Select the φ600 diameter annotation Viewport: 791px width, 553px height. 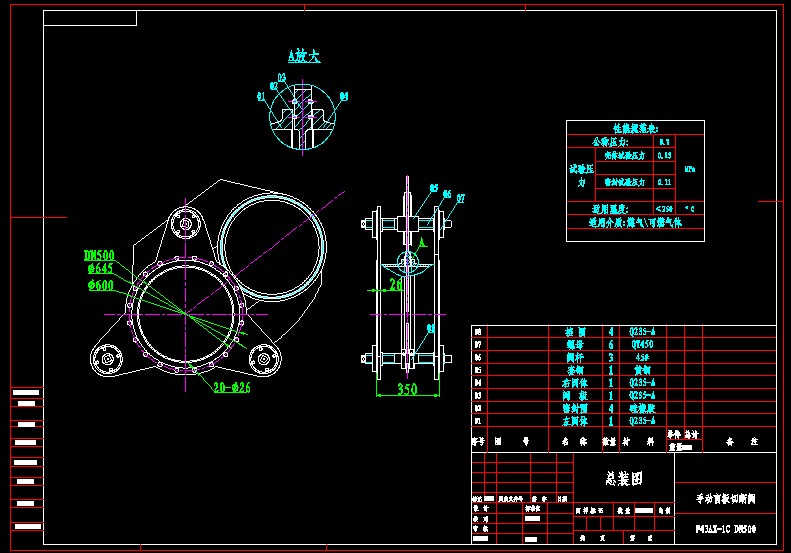tap(98, 284)
